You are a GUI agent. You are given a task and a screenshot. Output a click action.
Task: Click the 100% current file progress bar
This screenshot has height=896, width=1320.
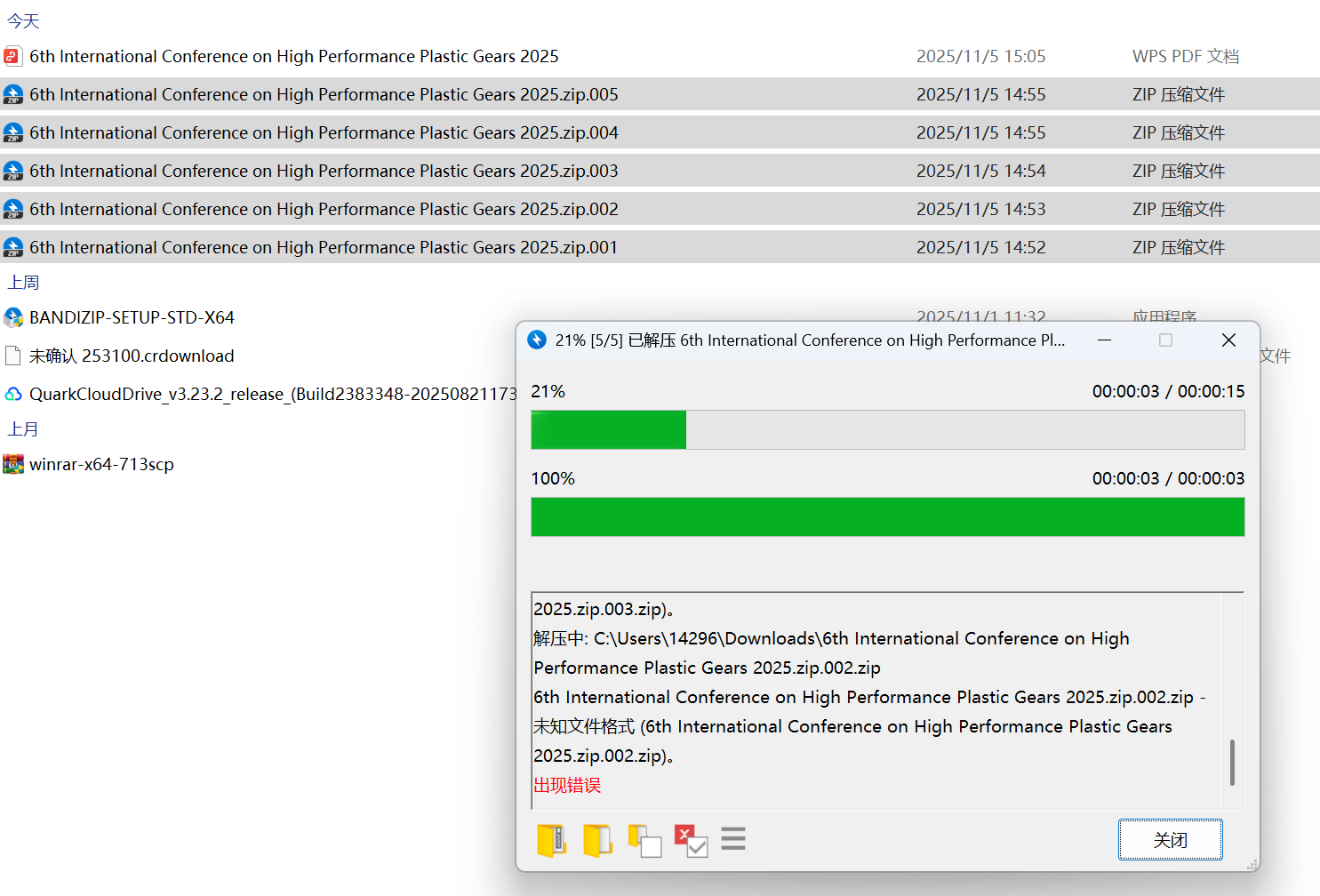click(887, 516)
